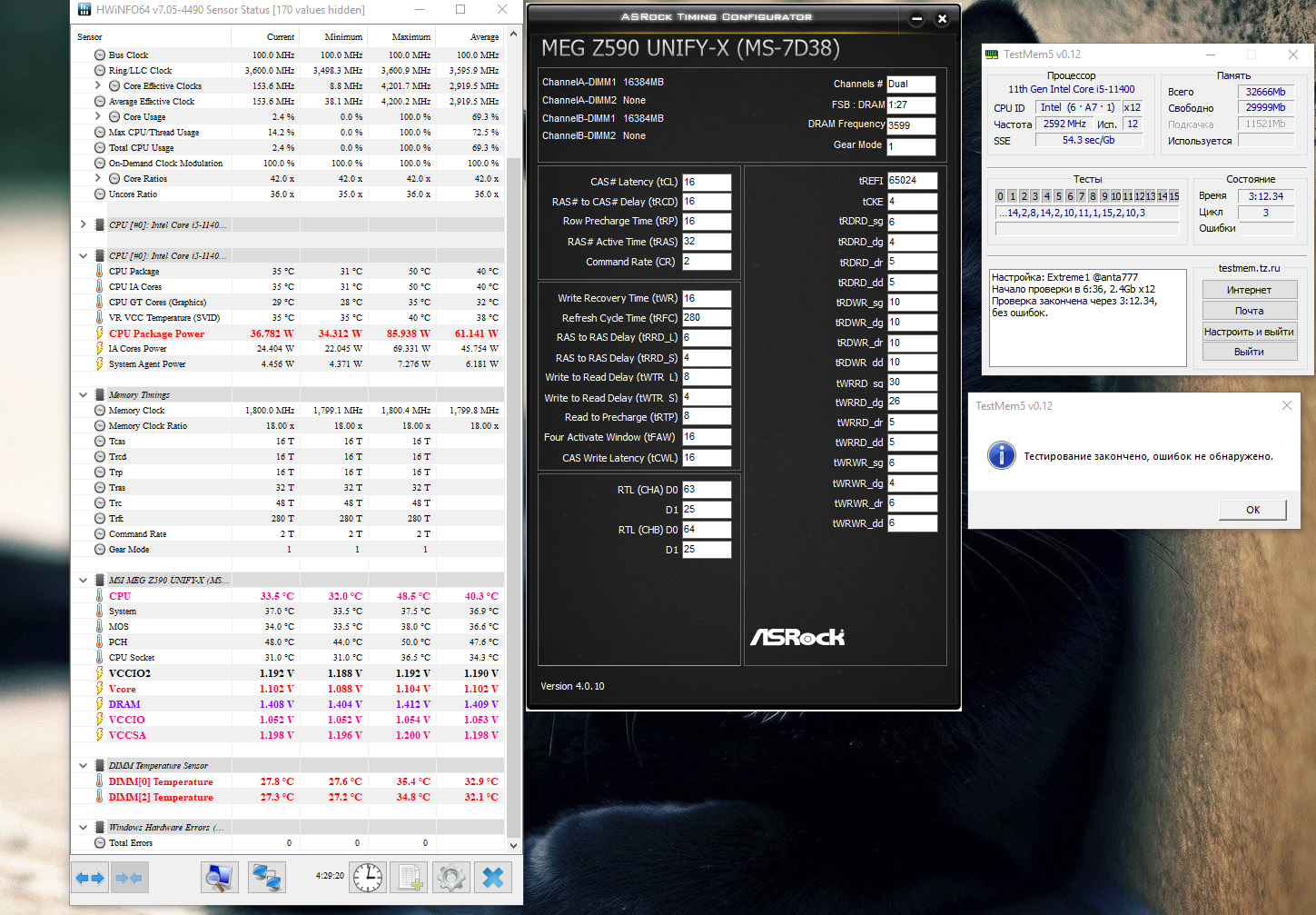Click the Выйти button in TestMem5
Screen dimensions: 1316x915
click(x=1250, y=352)
